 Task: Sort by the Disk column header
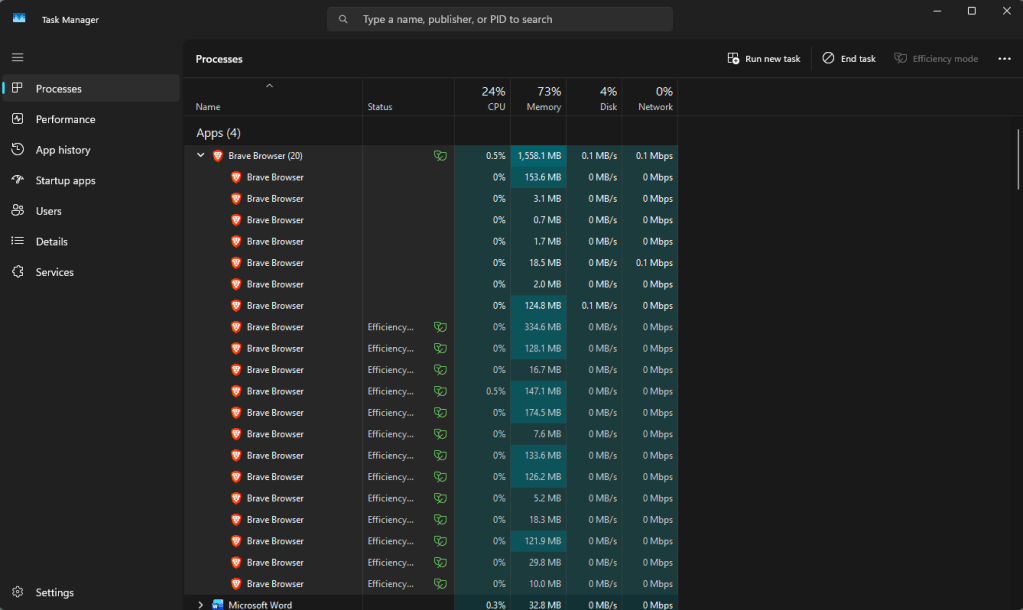click(x=594, y=98)
